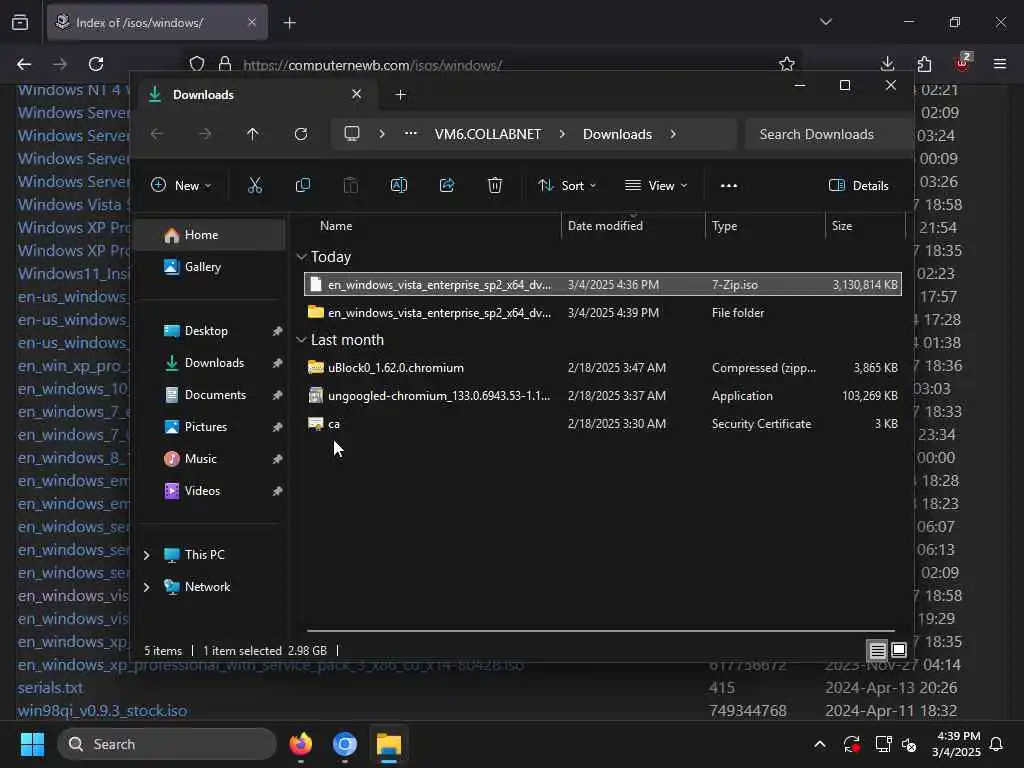Image resolution: width=1024 pixels, height=768 pixels.
Task: Select Home in navigation pane
Action: (x=210, y=235)
